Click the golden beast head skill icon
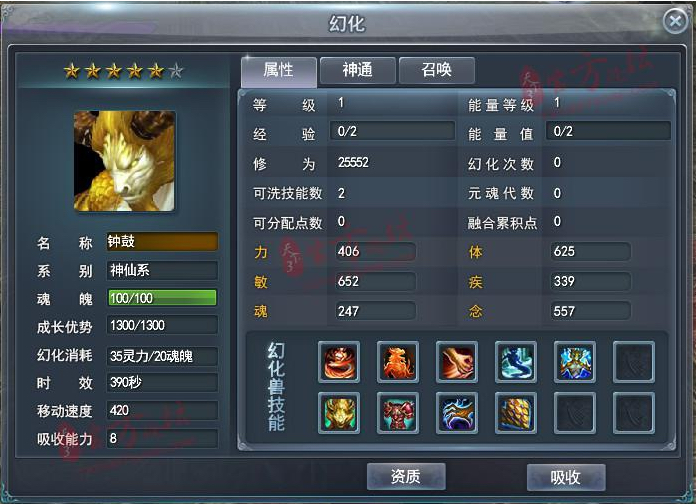 pos(339,413)
